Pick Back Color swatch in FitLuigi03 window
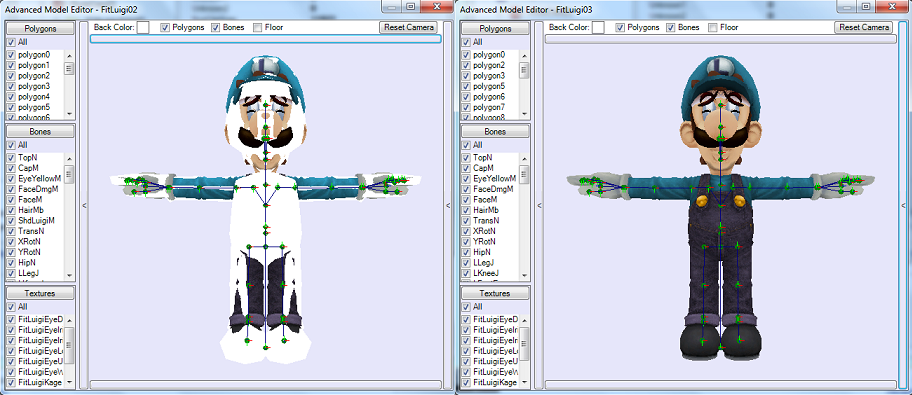912x395 pixels. tap(598, 27)
